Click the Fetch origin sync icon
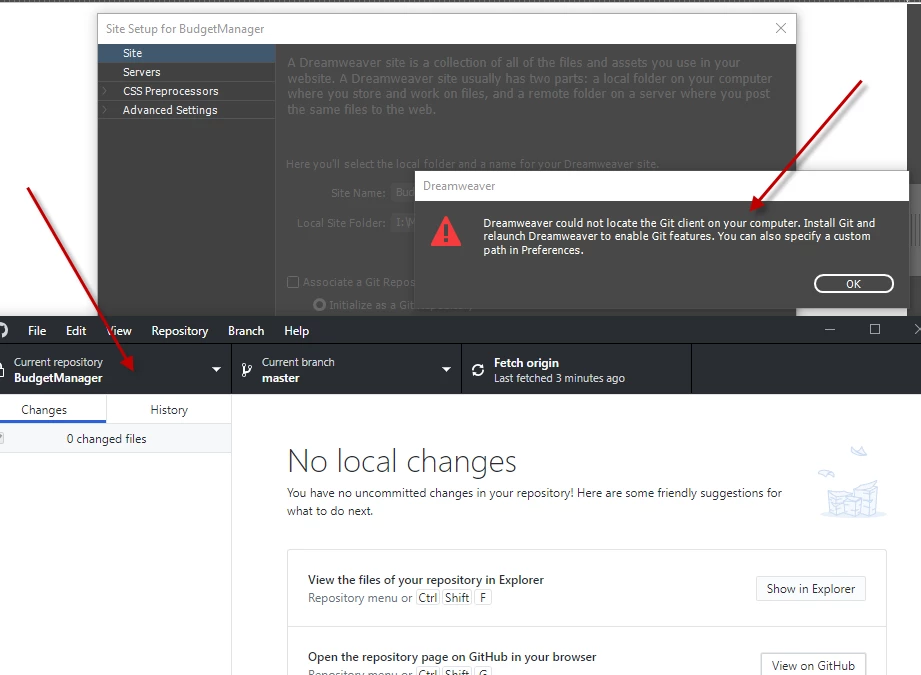This screenshot has height=675, width=921. (x=478, y=370)
